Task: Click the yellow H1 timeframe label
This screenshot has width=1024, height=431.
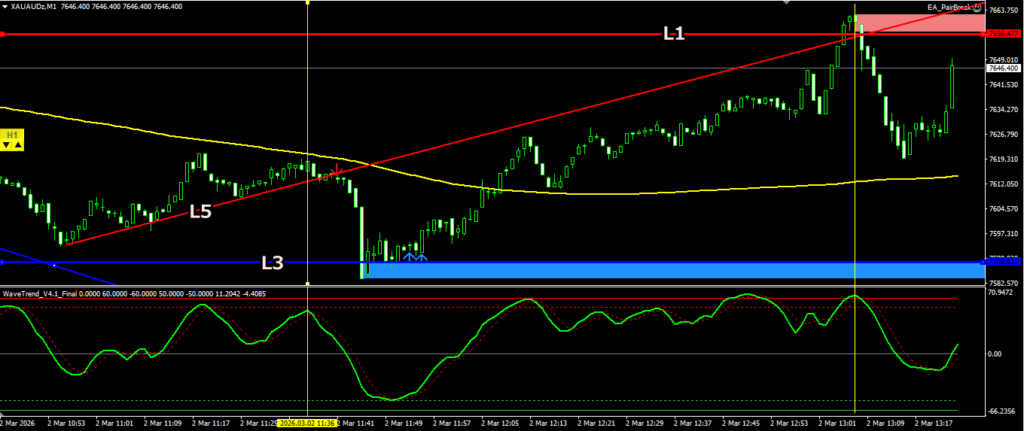Action: coord(12,134)
